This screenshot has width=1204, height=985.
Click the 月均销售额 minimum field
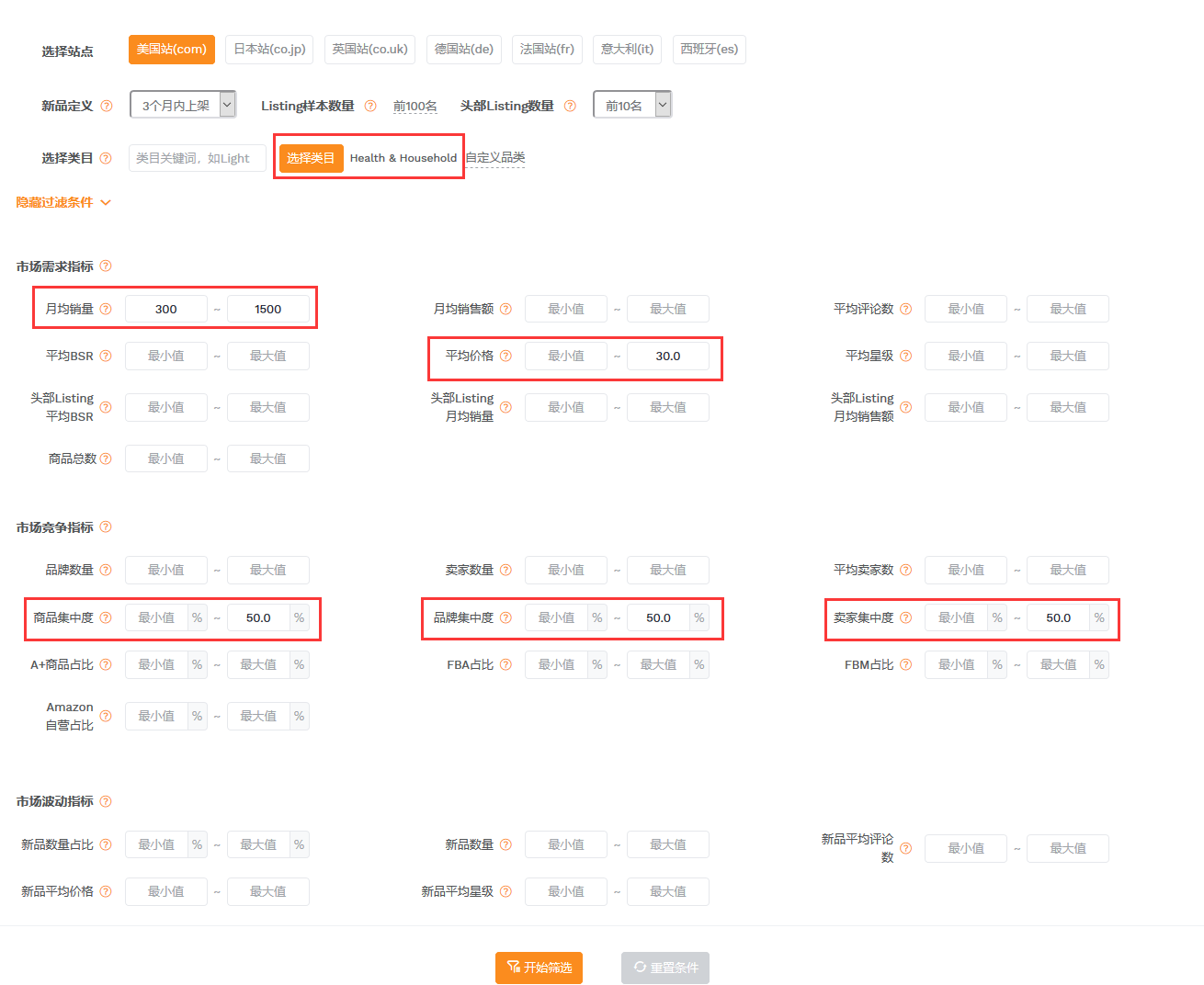pos(566,309)
